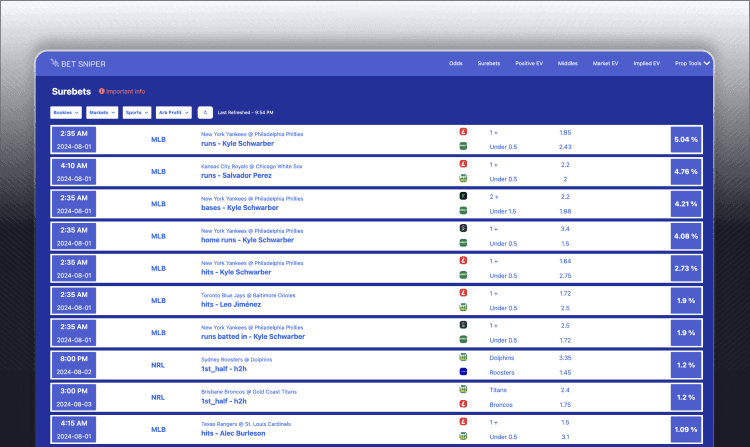Open the Market EV page

[606, 63]
